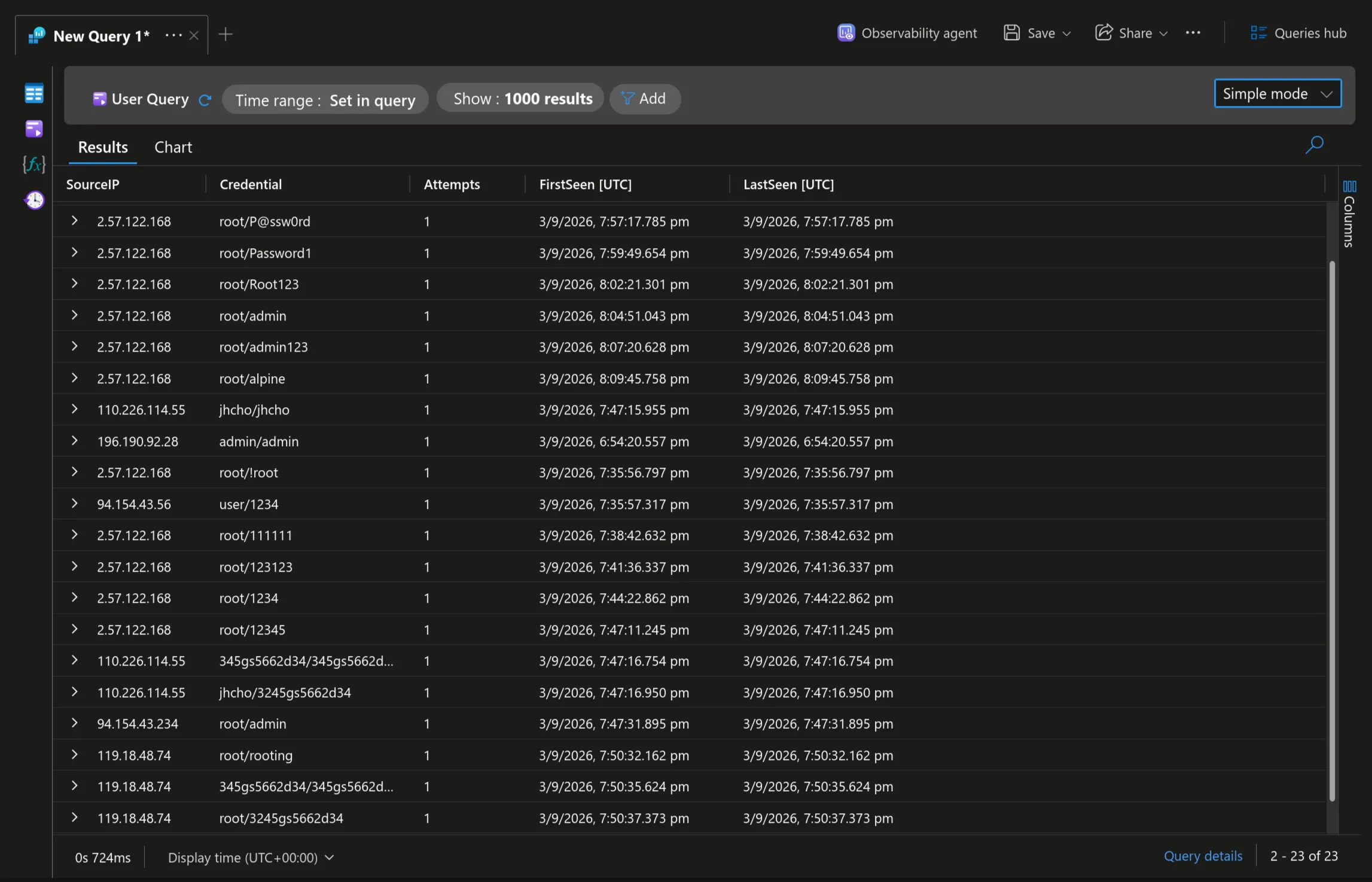Open the Save dropdown arrow
The height and width of the screenshot is (882, 1372).
pyautogui.click(x=1066, y=33)
